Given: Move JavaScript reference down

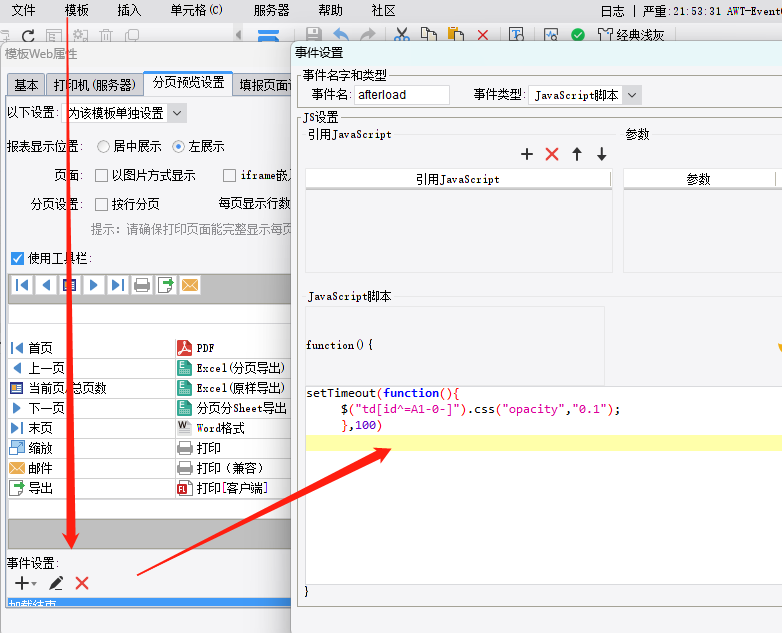Looking at the screenshot, I should (601, 154).
